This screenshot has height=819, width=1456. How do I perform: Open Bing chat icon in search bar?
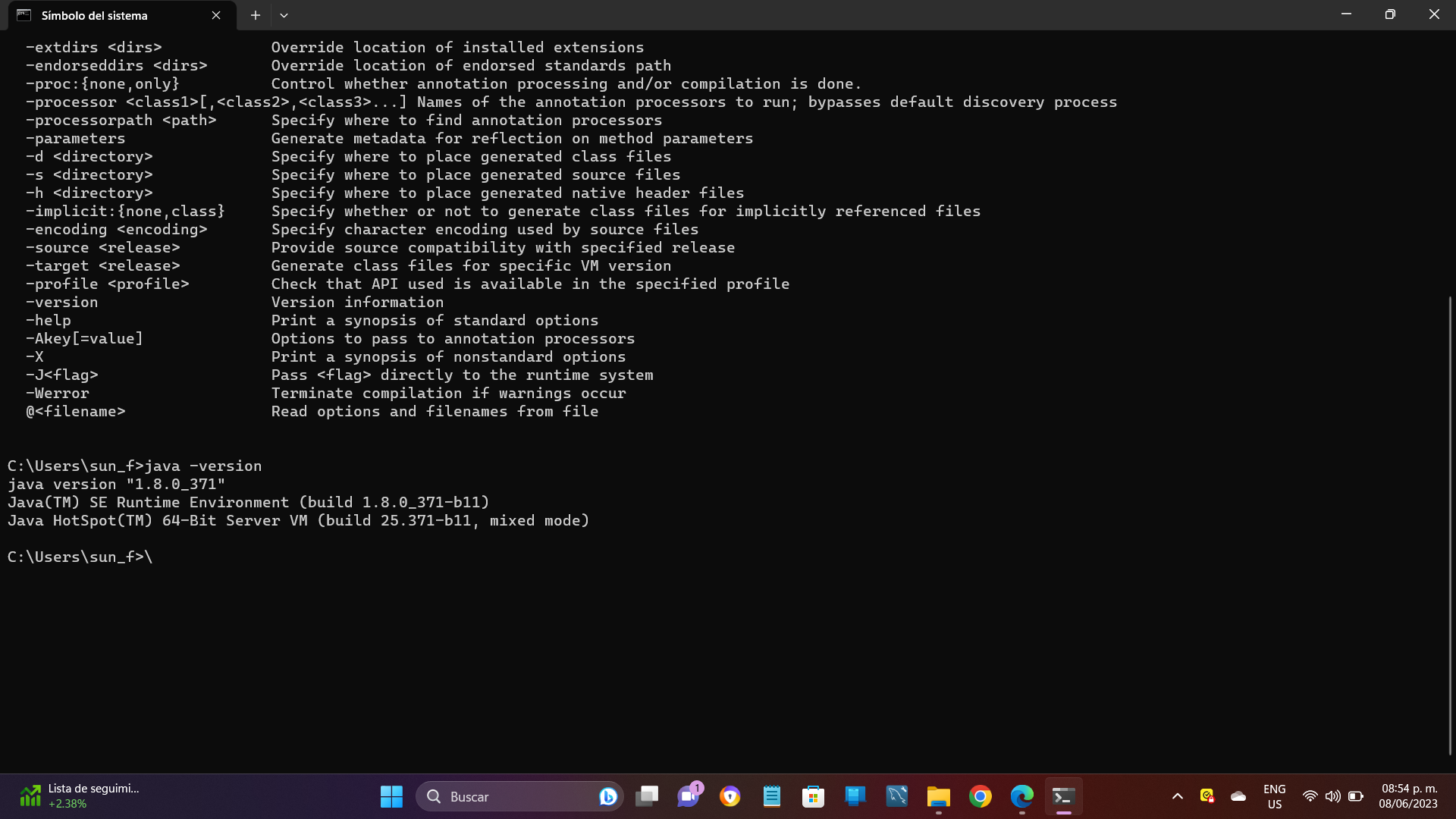607,796
